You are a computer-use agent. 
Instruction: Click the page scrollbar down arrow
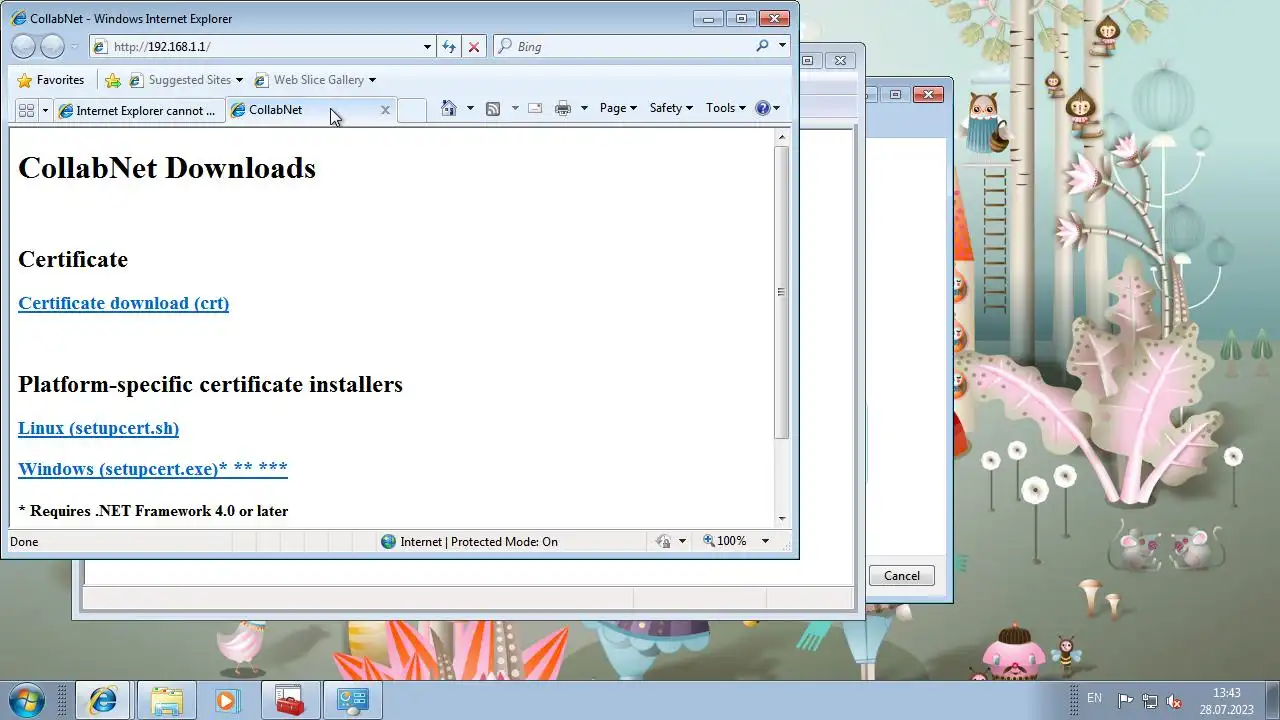[x=782, y=518]
